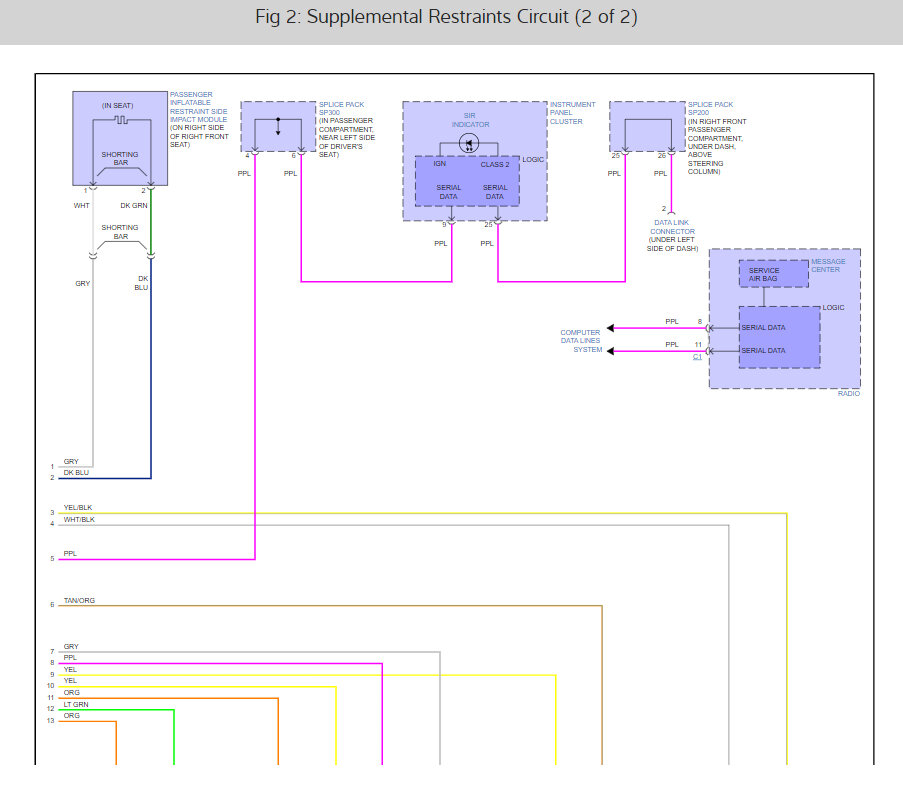Click the 'SERVICE AIR BAG' box
Screen dimensions: 903x795
(x=773, y=274)
